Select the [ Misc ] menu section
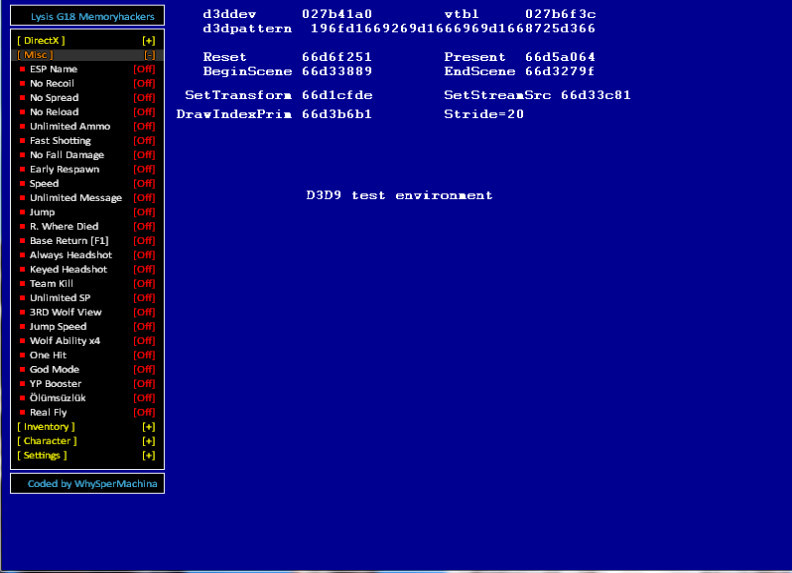This screenshot has width=792, height=573. [x=35, y=55]
